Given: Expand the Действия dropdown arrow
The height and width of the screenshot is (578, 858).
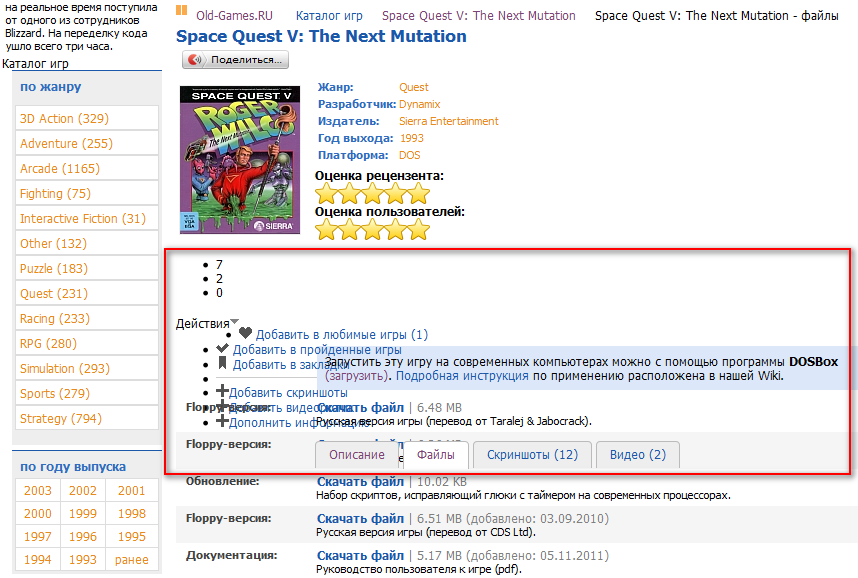Looking at the screenshot, I should (235, 322).
